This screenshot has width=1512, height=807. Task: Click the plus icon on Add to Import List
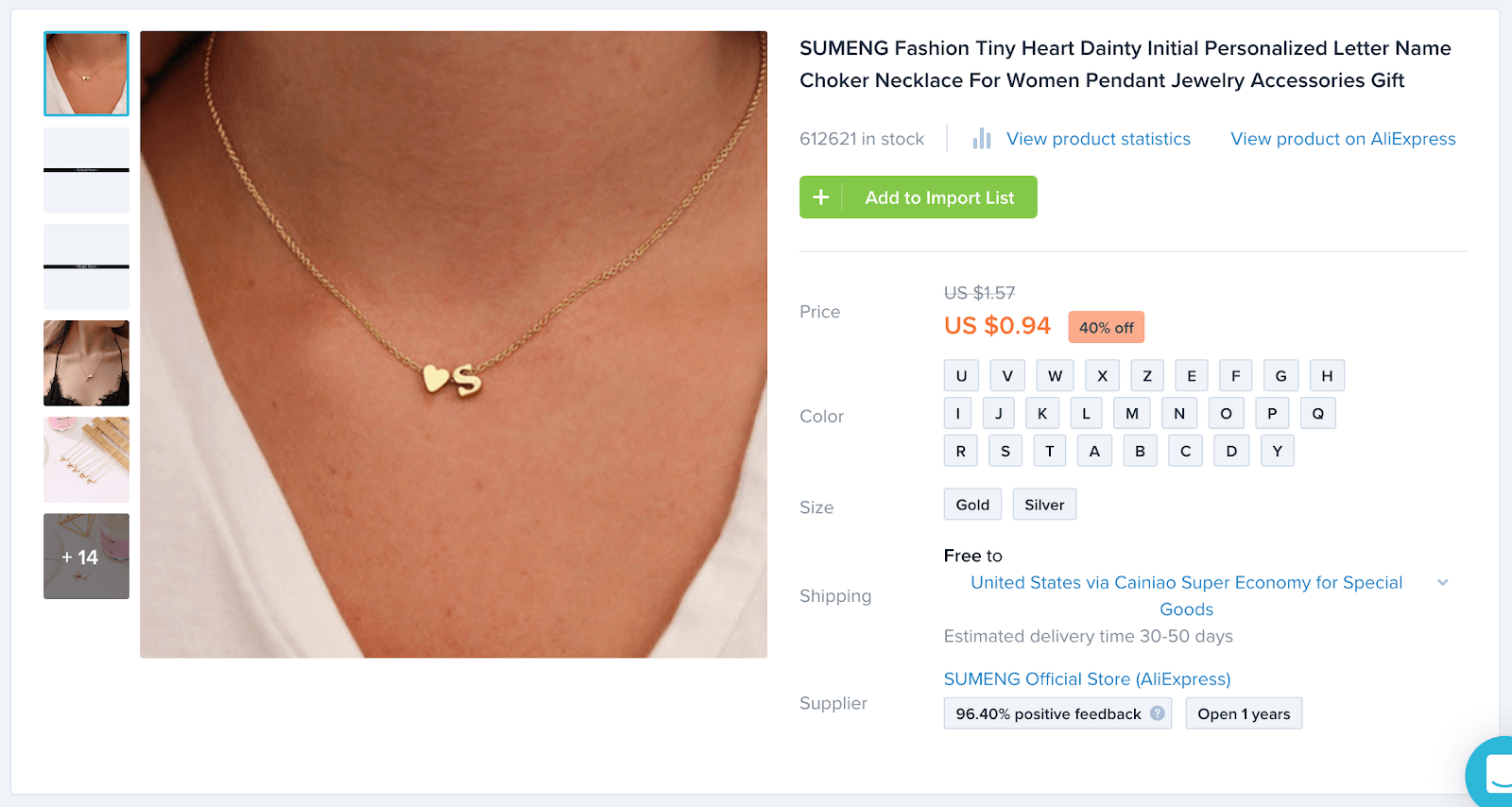(x=821, y=197)
